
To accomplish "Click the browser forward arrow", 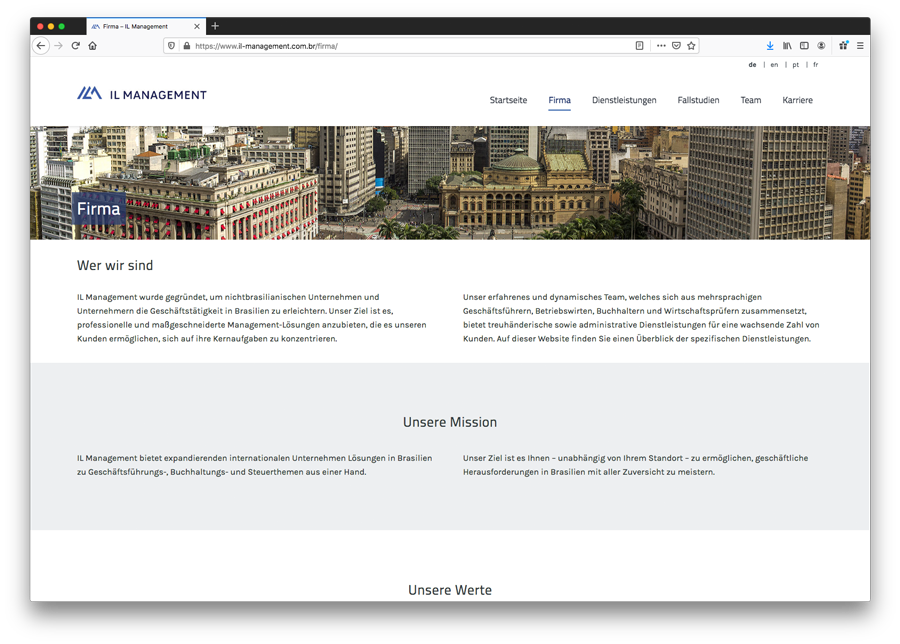I will tap(59, 46).
